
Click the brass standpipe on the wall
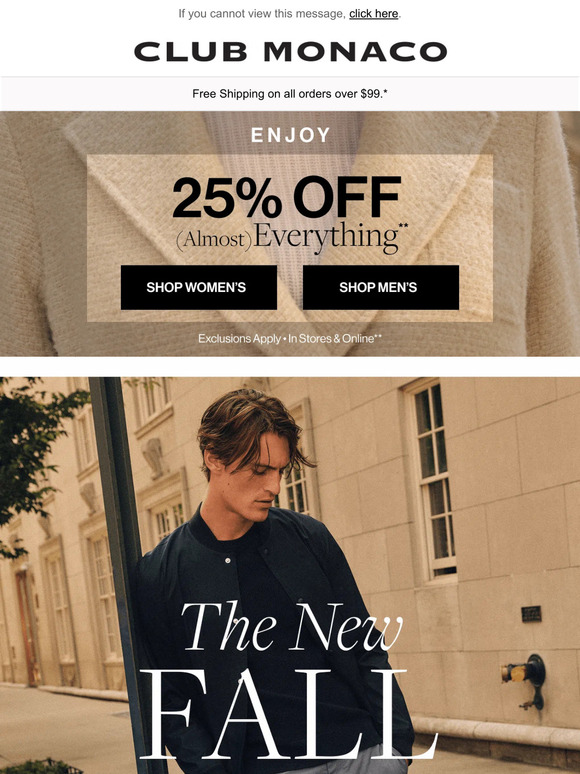tap(526, 679)
